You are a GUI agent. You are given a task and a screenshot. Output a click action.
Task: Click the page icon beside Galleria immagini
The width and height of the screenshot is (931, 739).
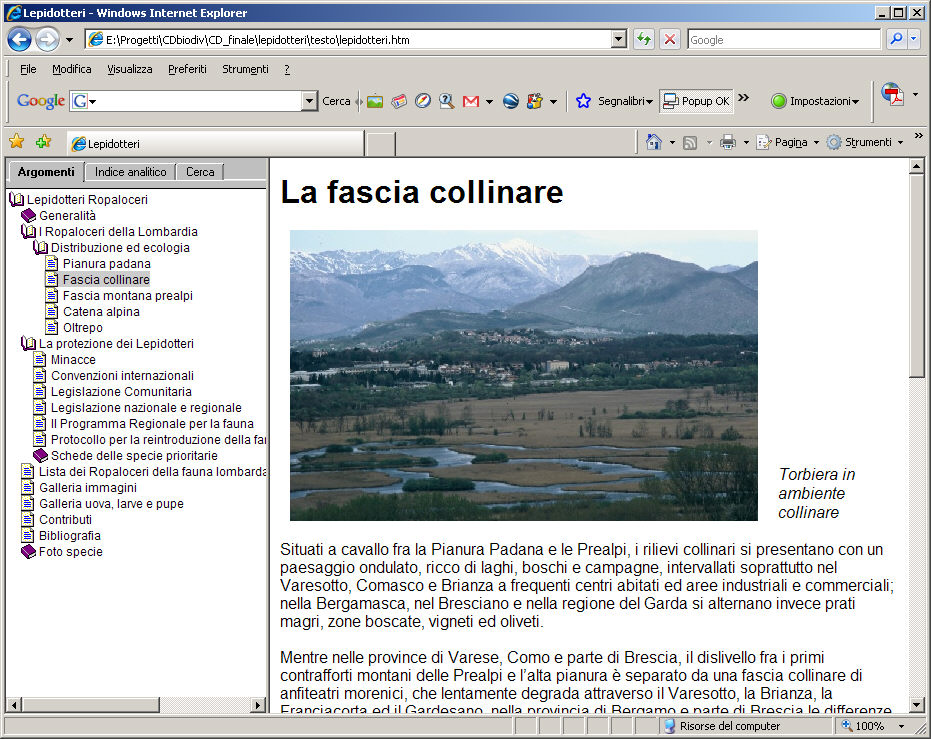click(x=27, y=487)
